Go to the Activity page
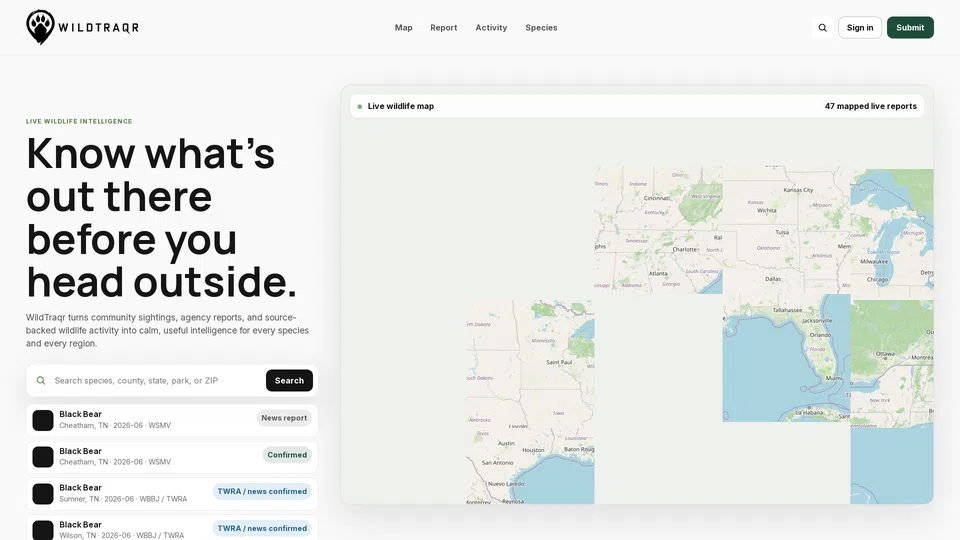The width and height of the screenshot is (960, 540). coord(491,28)
